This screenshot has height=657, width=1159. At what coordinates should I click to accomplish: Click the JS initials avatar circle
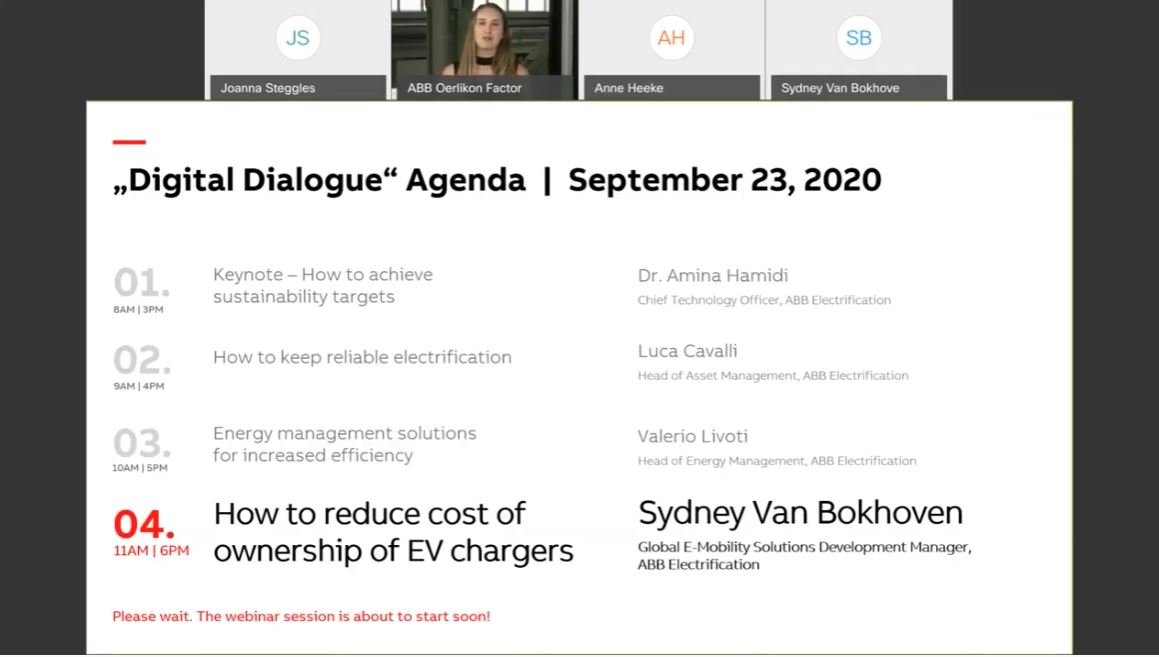[x=297, y=38]
